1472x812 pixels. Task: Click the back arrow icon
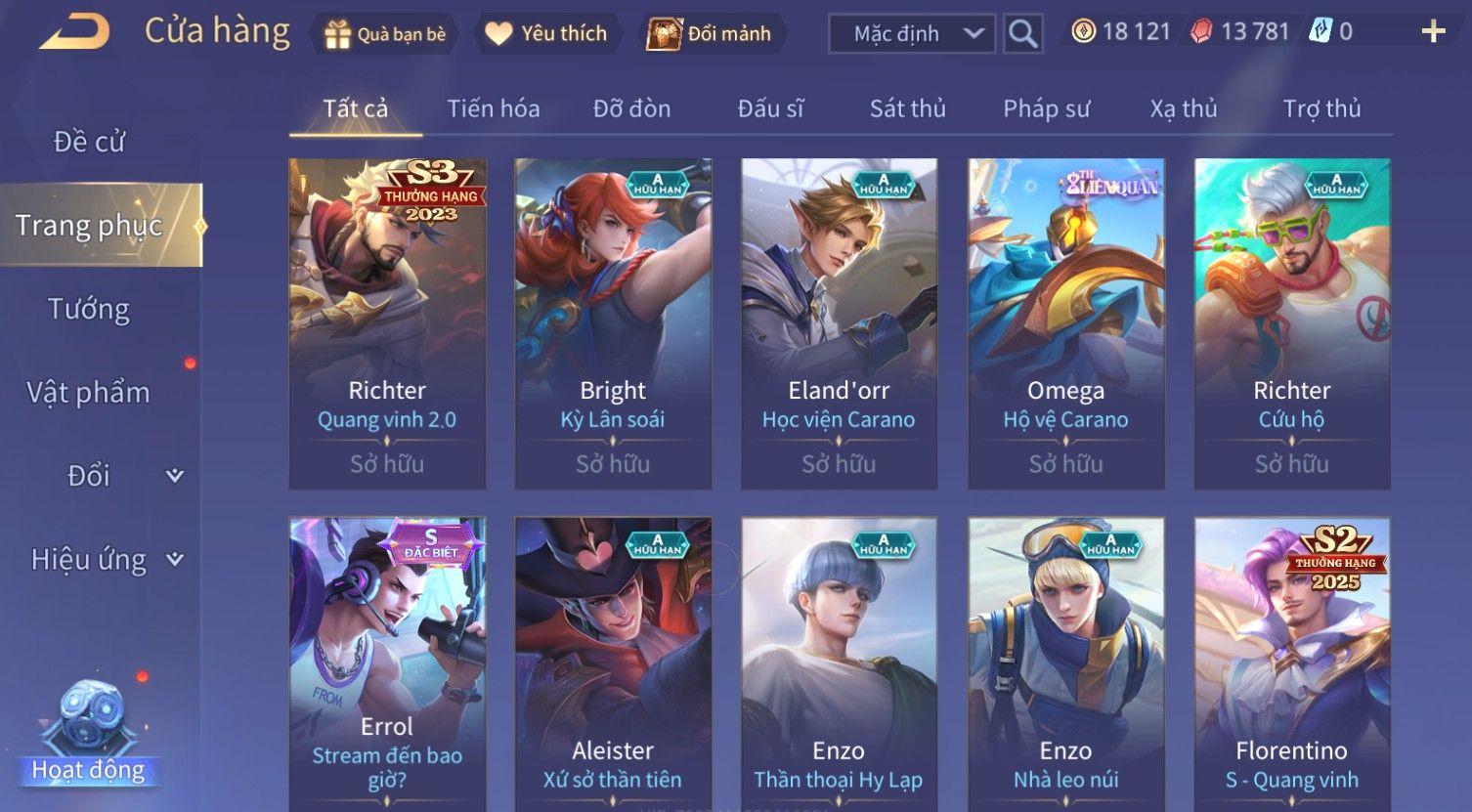click(x=75, y=32)
